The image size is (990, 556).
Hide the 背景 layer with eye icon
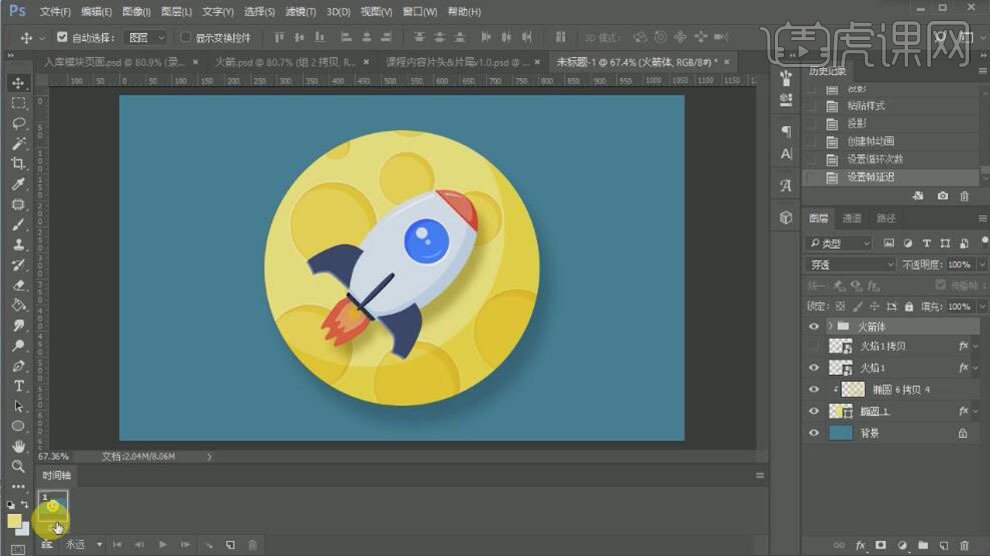(x=813, y=433)
